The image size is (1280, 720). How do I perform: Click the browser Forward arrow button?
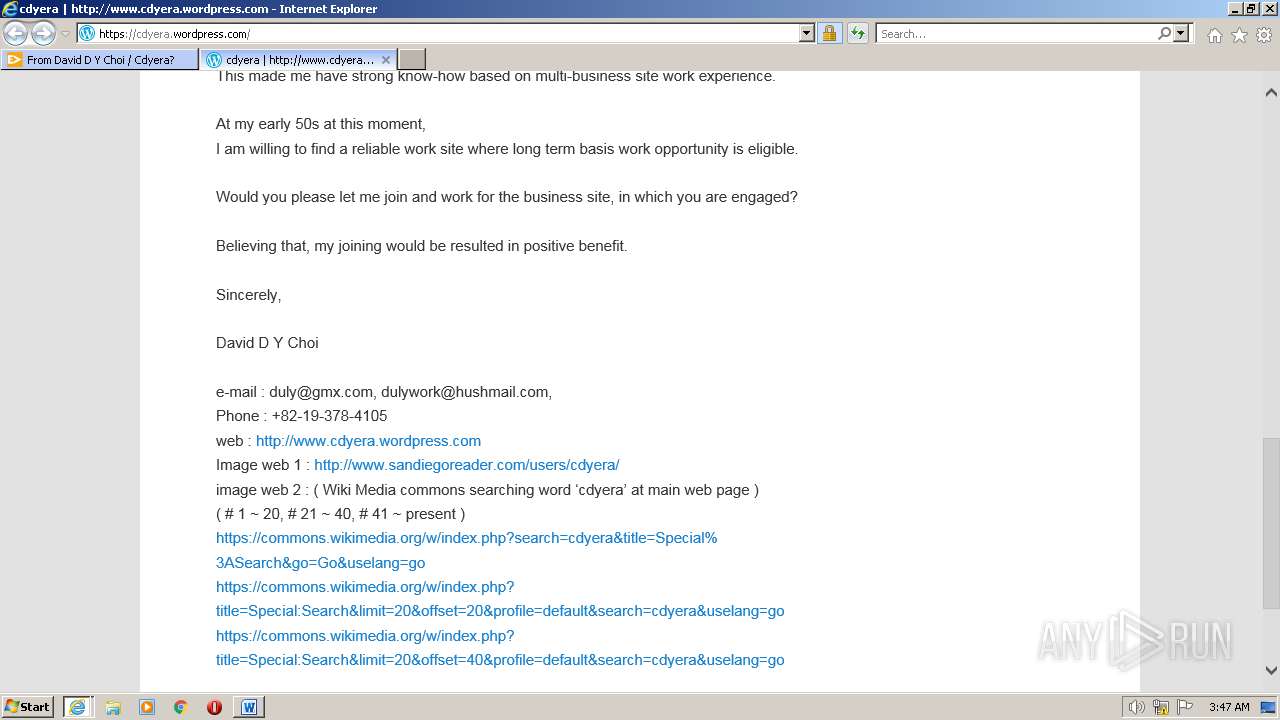43,34
